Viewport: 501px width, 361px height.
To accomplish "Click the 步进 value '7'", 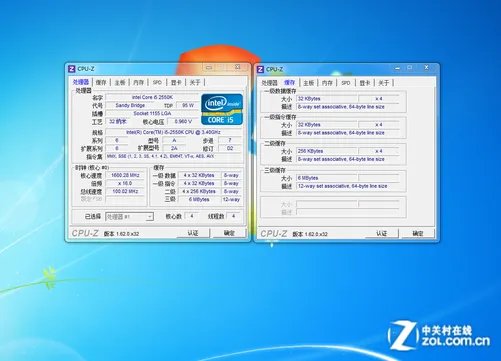I will coord(230,140).
